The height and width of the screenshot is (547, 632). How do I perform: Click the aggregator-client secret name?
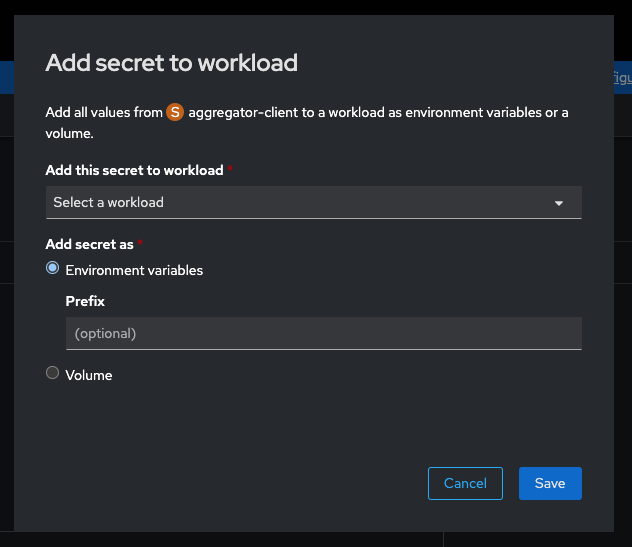tap(243, 112)
